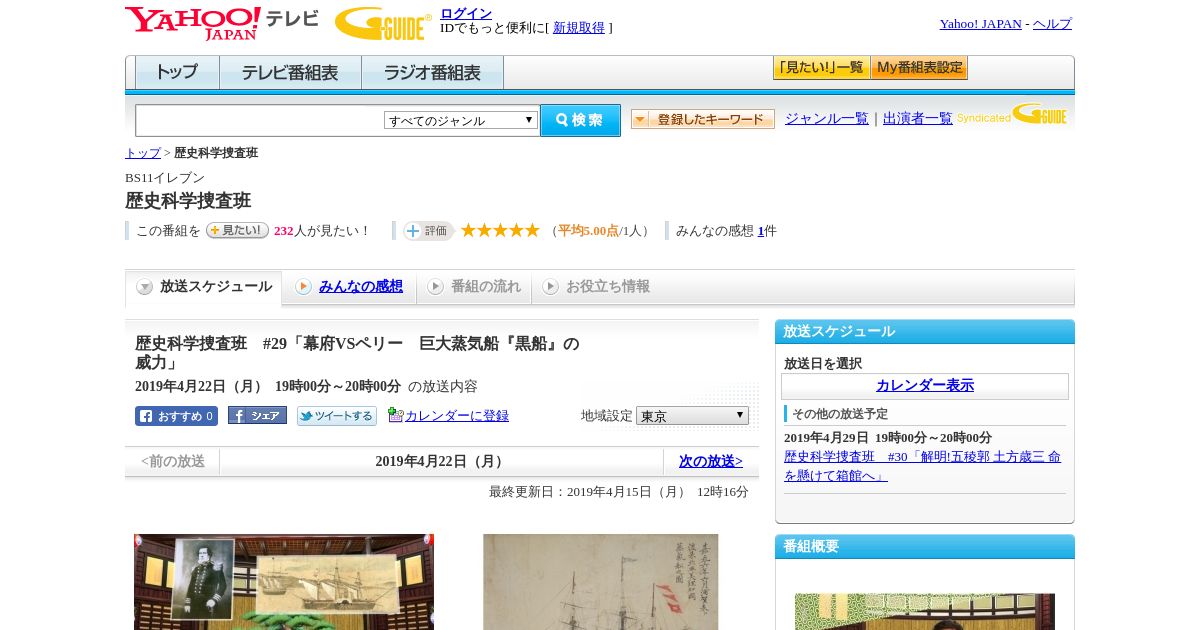Click the 232人が見たい count text
The height and width of the screenshot is (630, 1200).
click(320, 231)
